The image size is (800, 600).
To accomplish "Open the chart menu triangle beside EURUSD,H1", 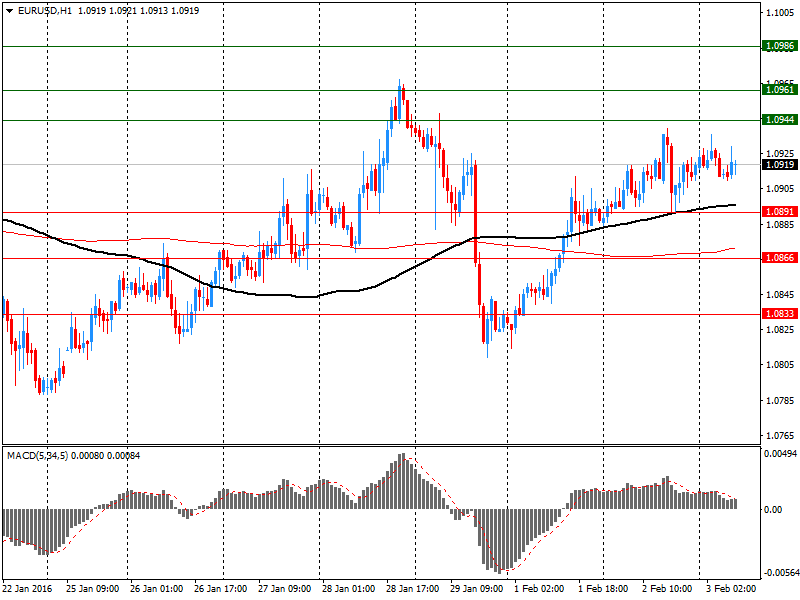I will (x=10, y=11).
